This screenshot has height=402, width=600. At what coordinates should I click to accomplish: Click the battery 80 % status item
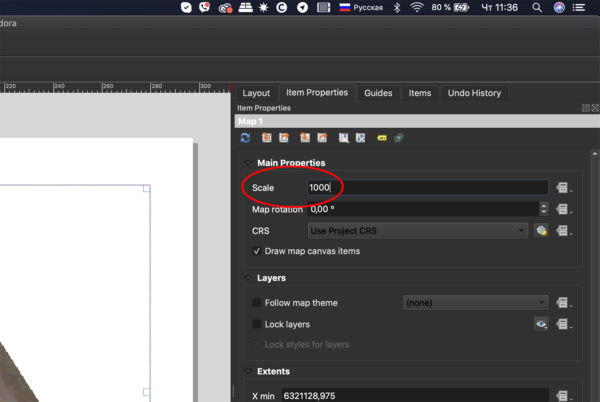click(450, 7)
